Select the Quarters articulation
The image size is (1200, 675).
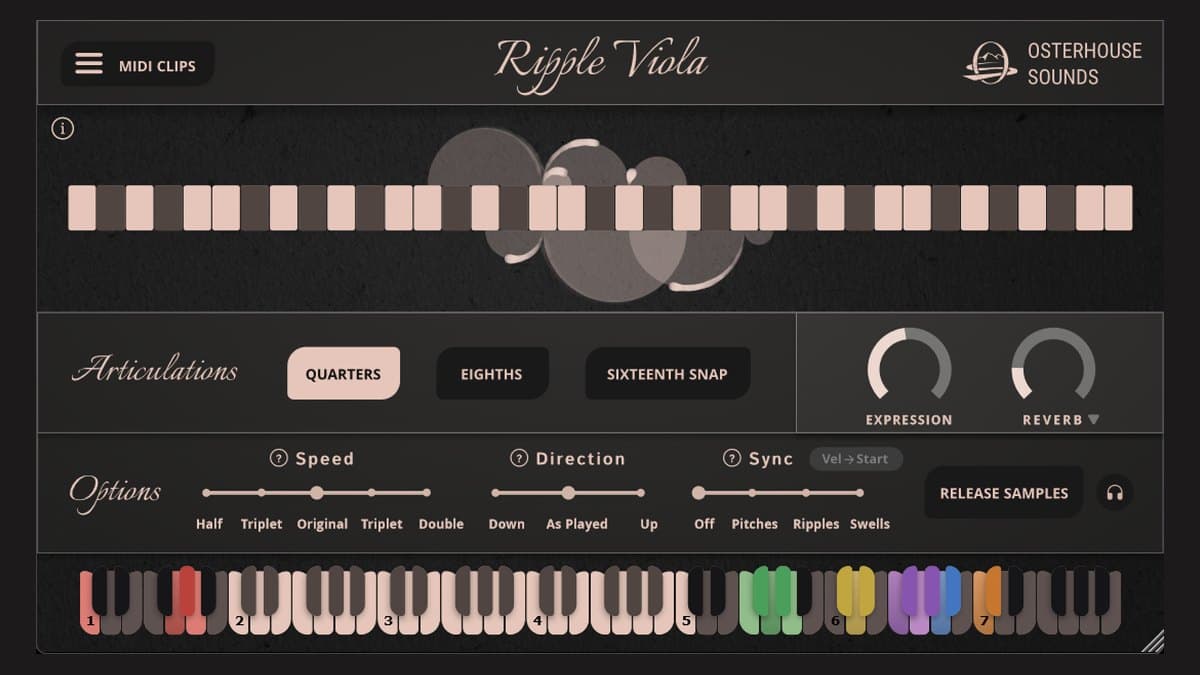coord(343,373)
